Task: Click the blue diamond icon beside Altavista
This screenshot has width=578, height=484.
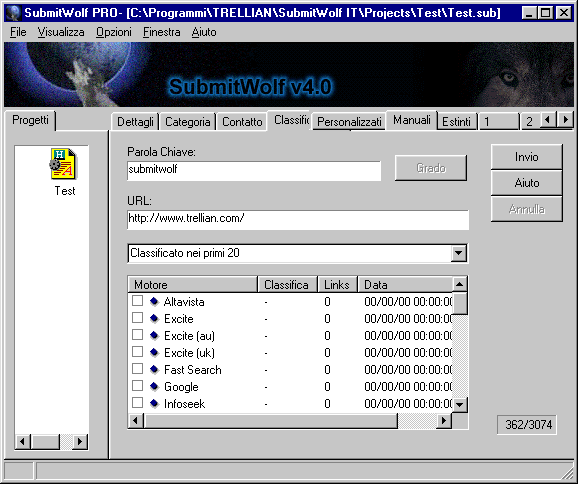Action: click(154, 302)
